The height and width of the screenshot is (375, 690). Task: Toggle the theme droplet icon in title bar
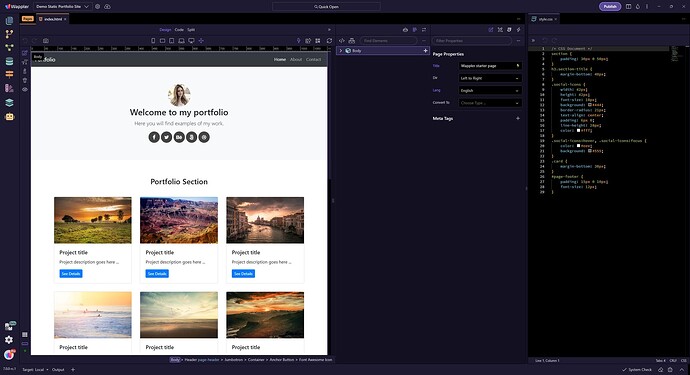click(x=638, y=7)
